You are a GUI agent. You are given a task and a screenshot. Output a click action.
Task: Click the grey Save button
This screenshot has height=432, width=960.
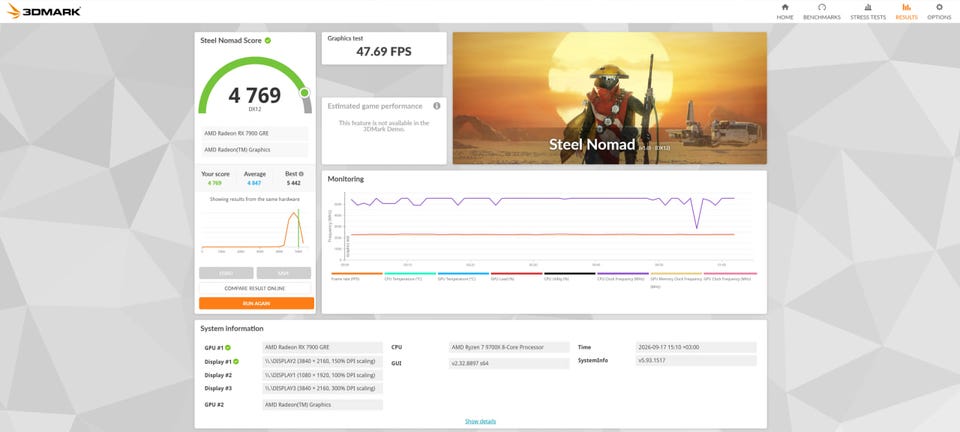point(283,273)
